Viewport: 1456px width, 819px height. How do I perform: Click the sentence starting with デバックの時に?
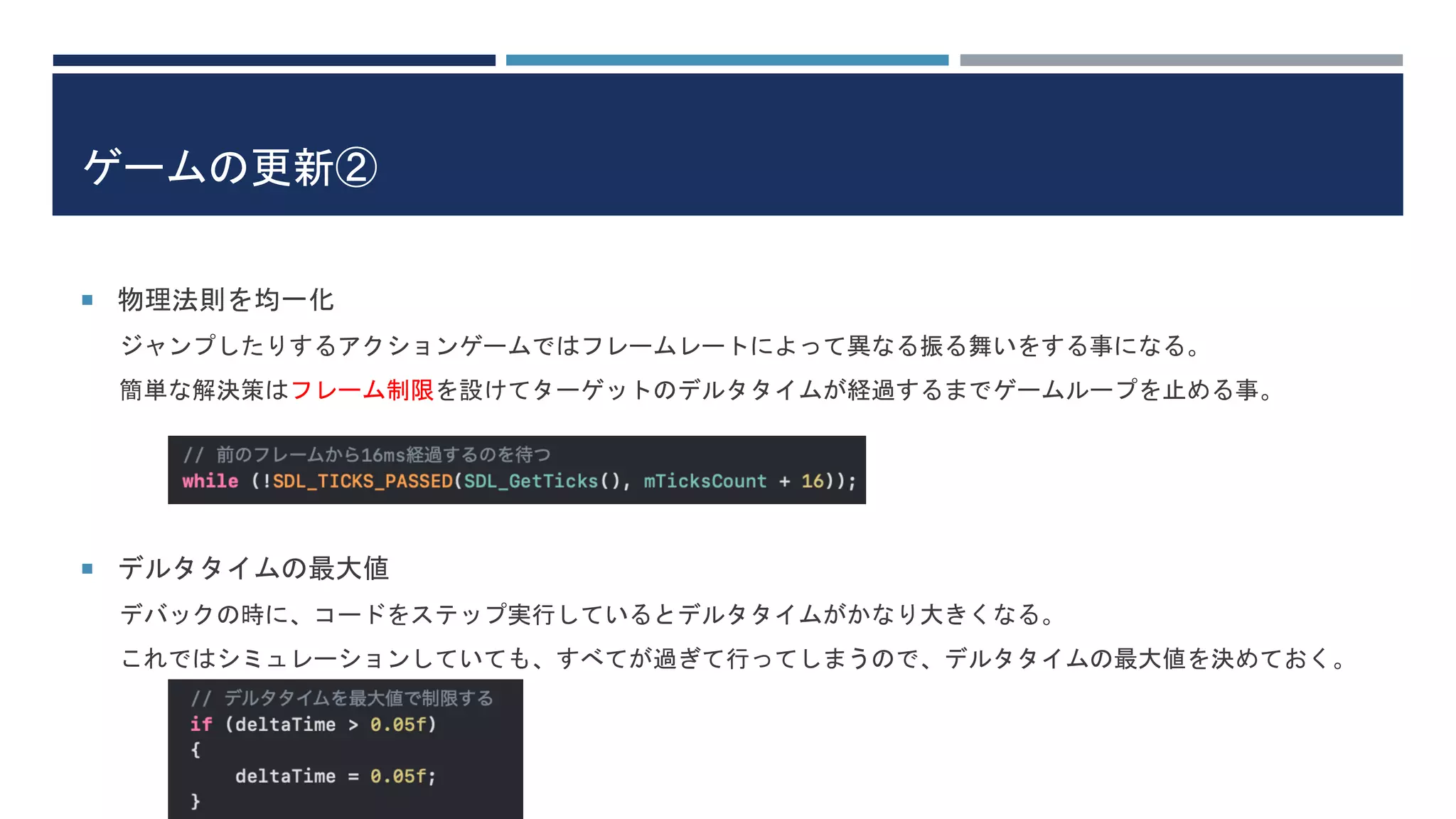click(587, 614)
